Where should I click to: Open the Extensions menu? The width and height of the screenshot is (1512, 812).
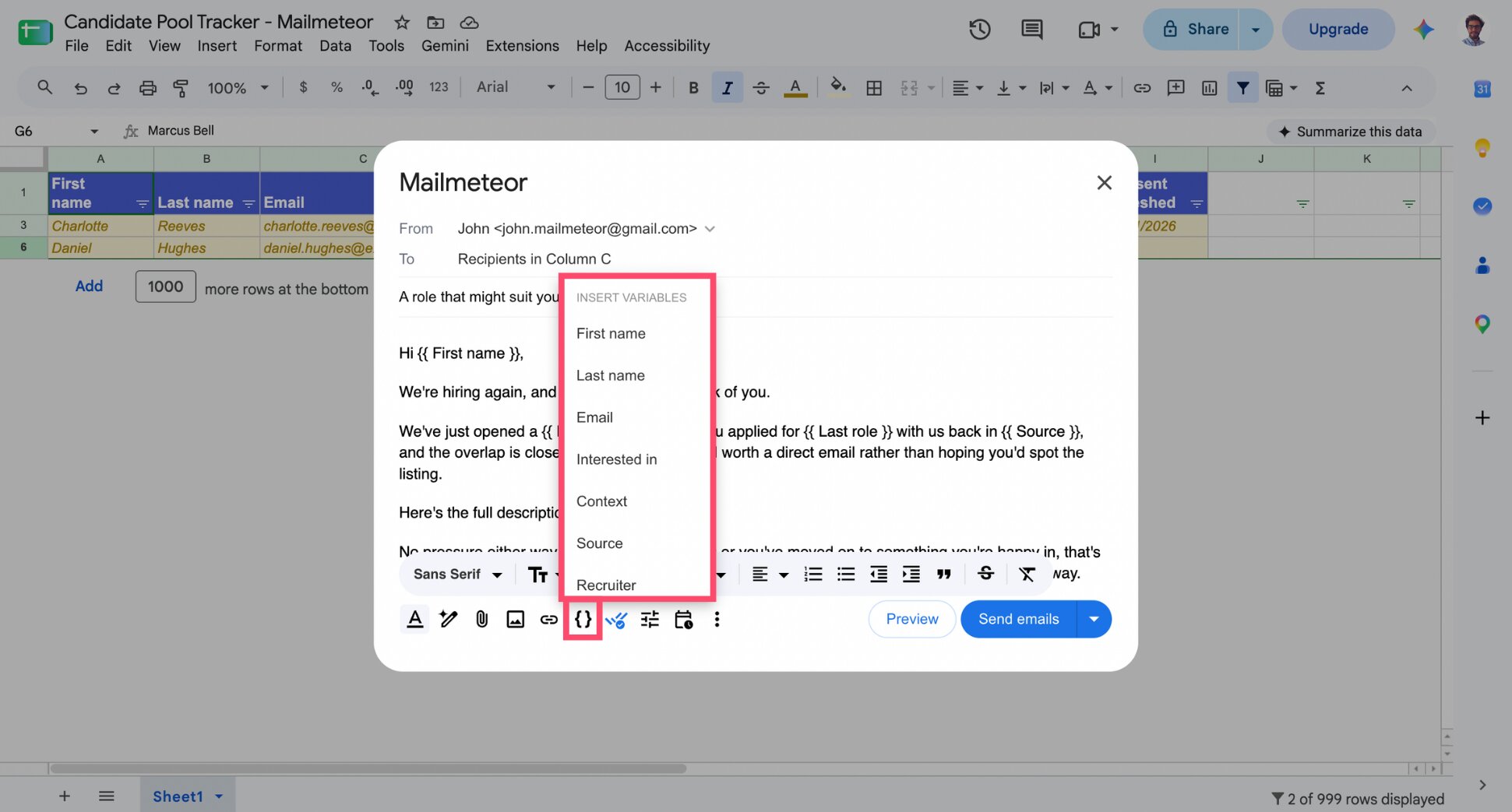point(522,46)
